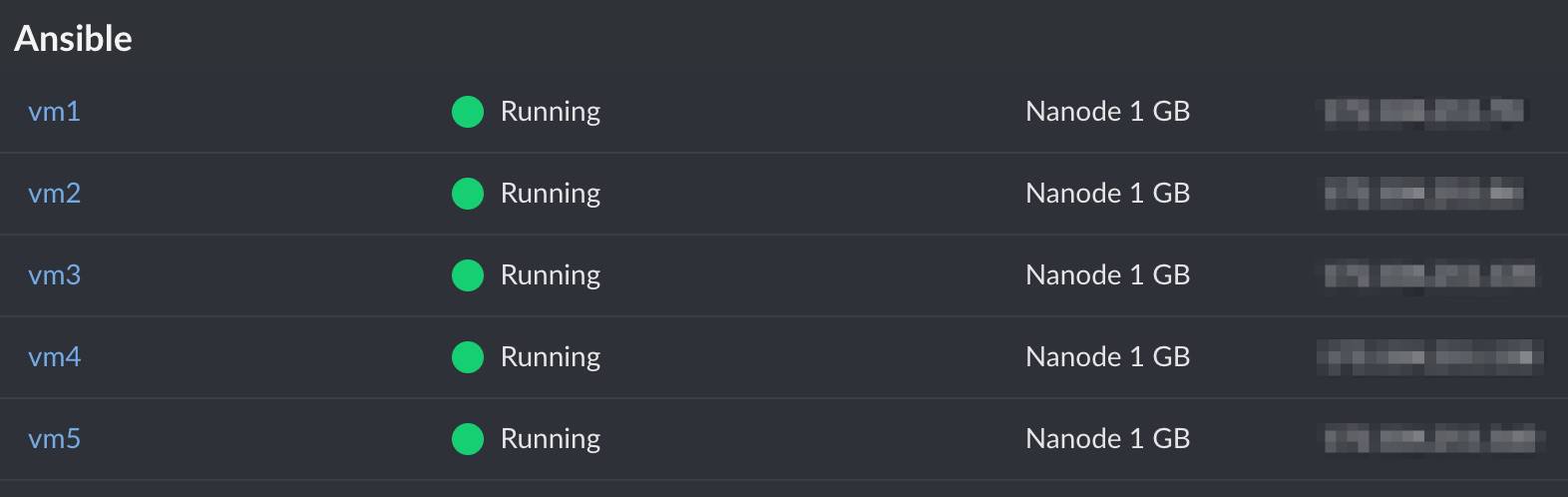Screen dimensions: 1568x497
Task: Open the vm1 Linode link
Action: pos(54,112)
